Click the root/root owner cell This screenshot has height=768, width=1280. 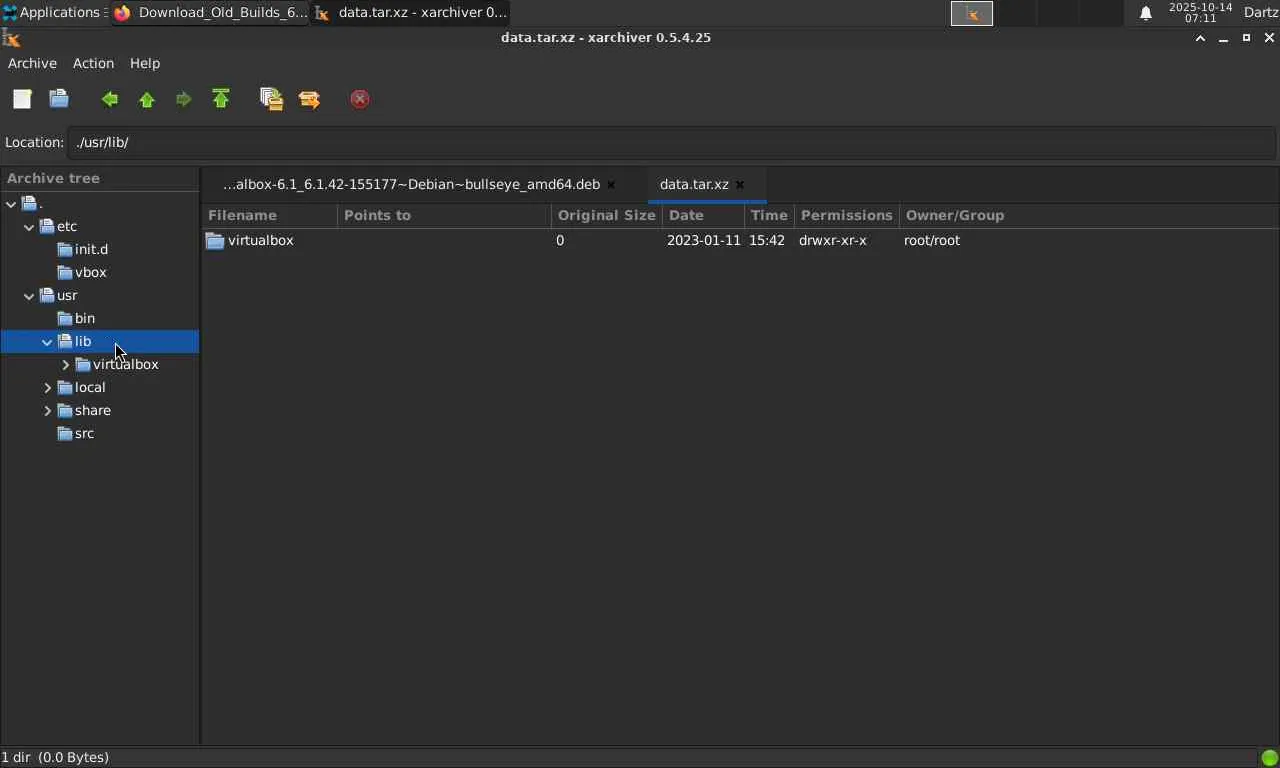click(x=932, y=241)
